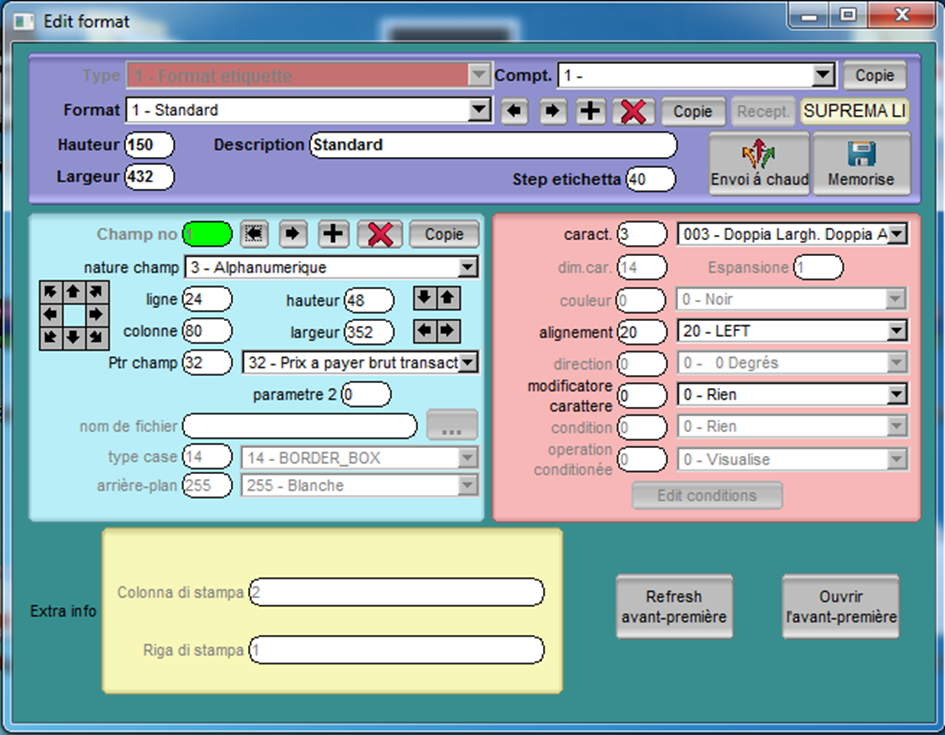Click Ouvrir l'avant-première button
The image size is (945, 735).
(x=840, y=606)
